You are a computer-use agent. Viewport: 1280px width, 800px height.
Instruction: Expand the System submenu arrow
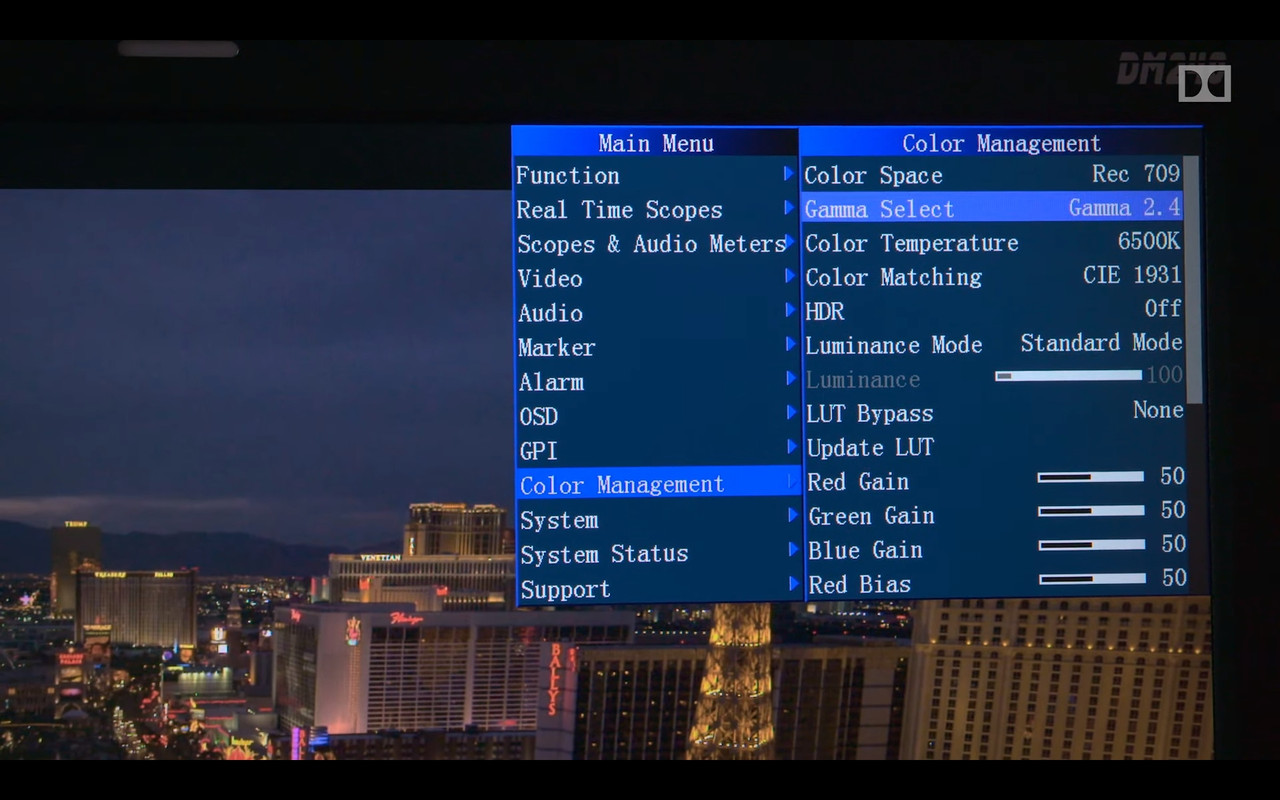(791, 516)
